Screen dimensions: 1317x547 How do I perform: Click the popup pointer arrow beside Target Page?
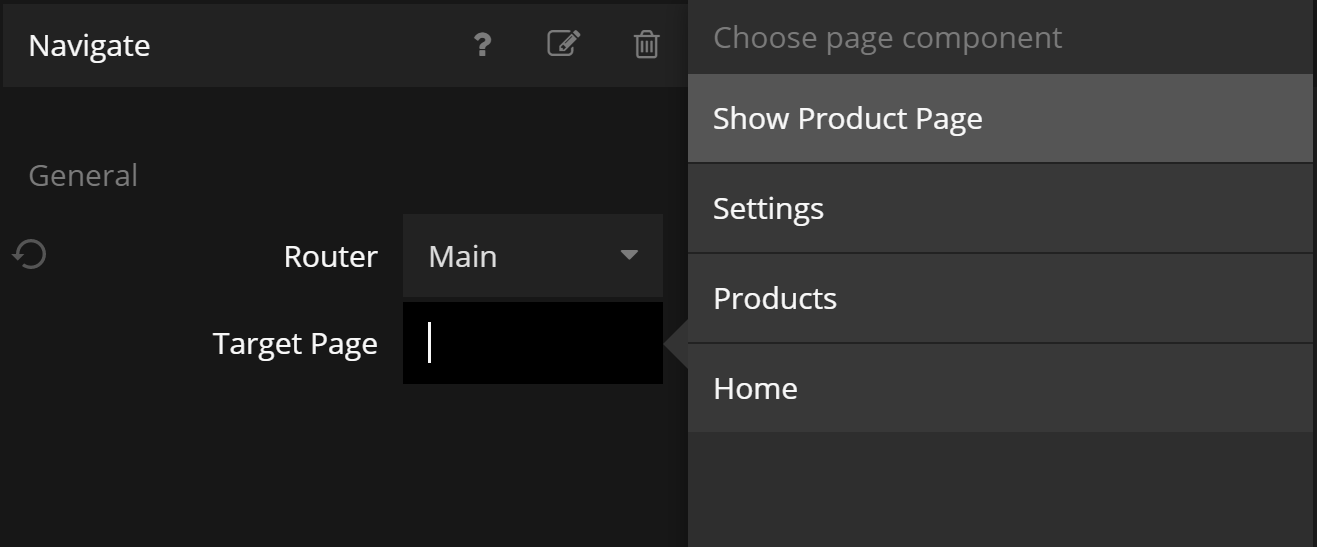tap(676, 344)
